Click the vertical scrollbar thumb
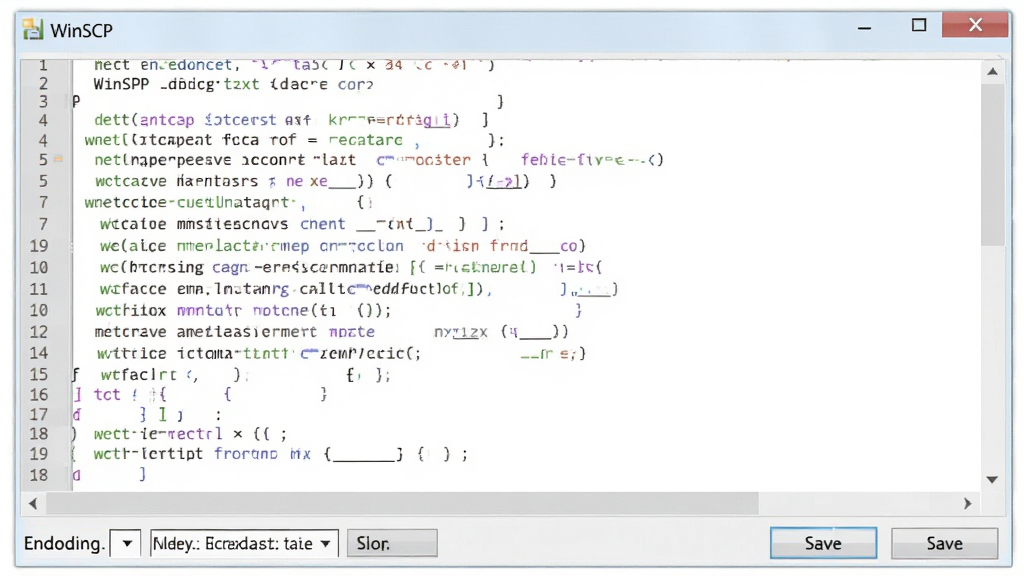The image size is (1024, 576). tap(992, 165)
